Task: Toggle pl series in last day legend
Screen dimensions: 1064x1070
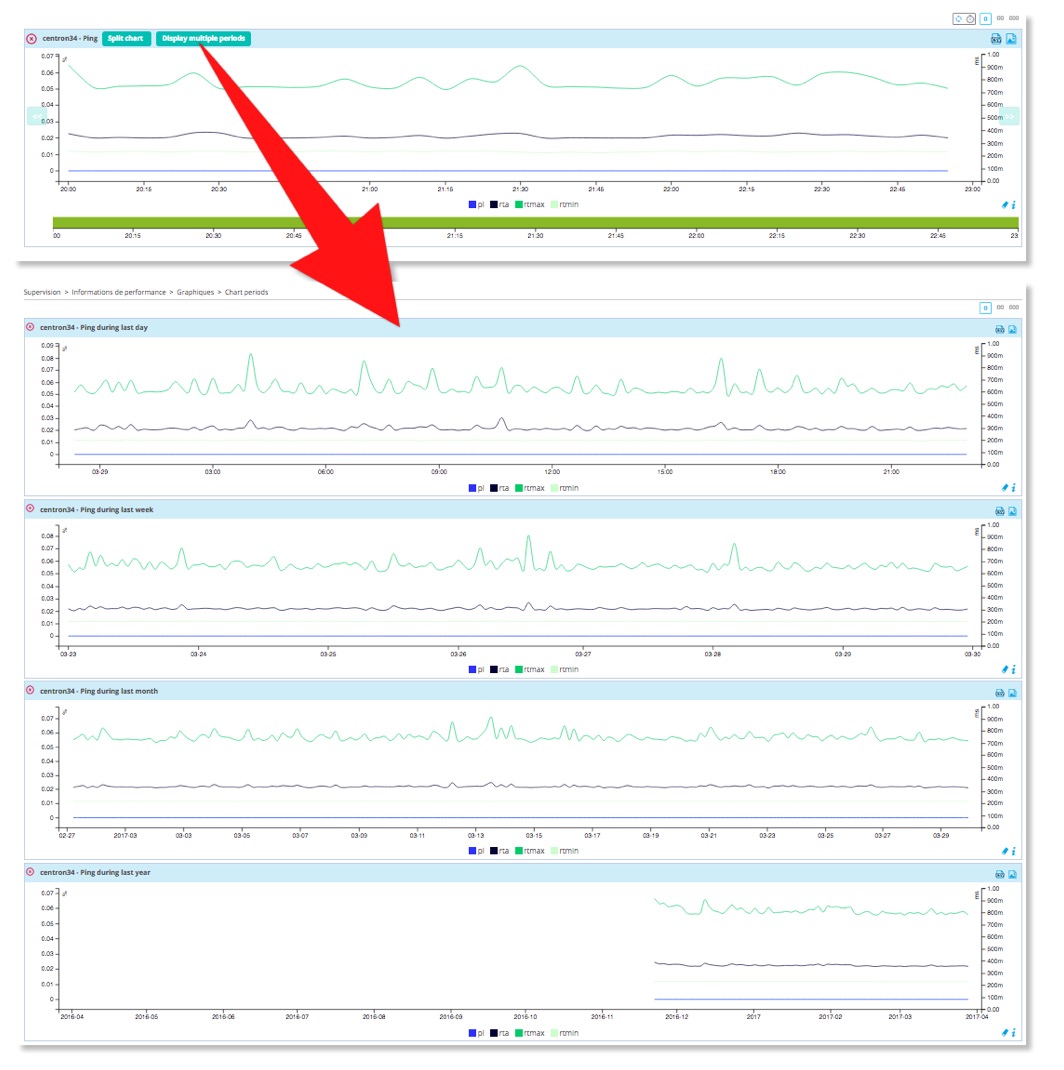Action: coord(476,488)
